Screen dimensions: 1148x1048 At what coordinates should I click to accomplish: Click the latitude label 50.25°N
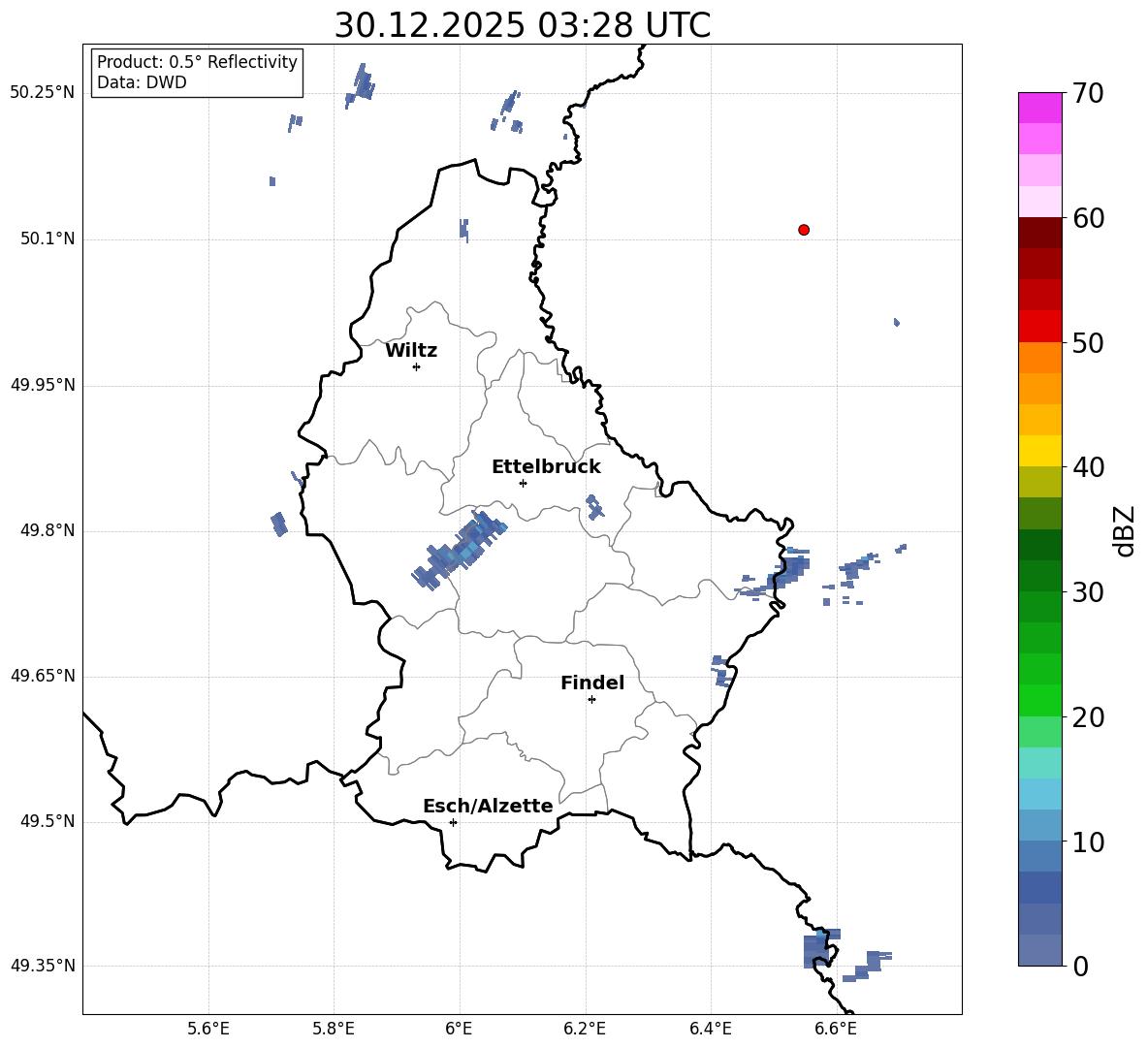click(x=43, y=93)
